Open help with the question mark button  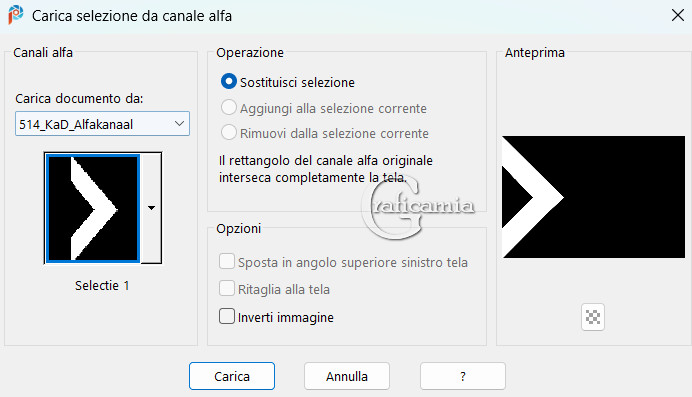click(463, 376)
